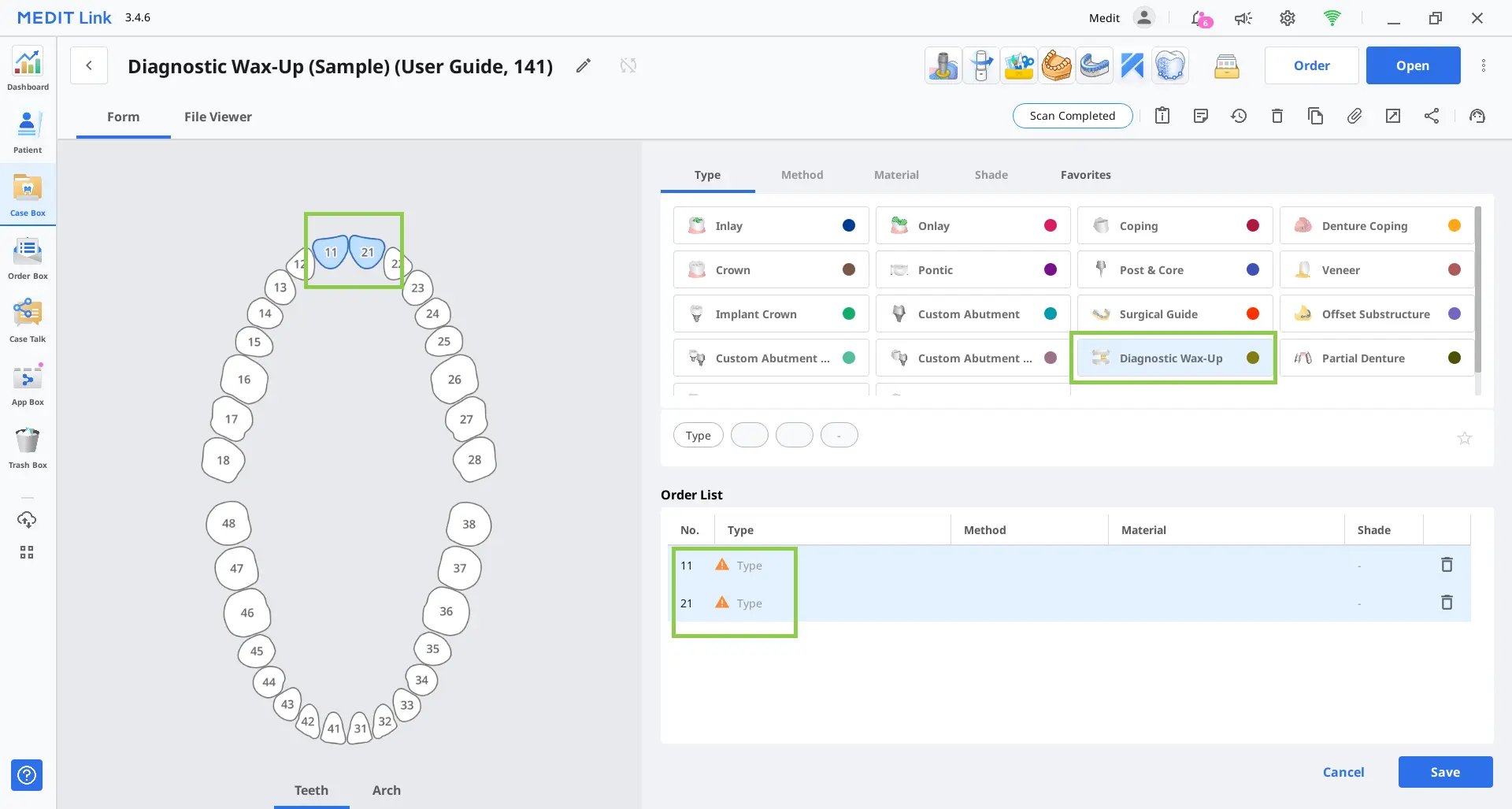This screenshot has width=1512, height=809.
Task: Share the case with share icon
Action: coord(1432,116)
